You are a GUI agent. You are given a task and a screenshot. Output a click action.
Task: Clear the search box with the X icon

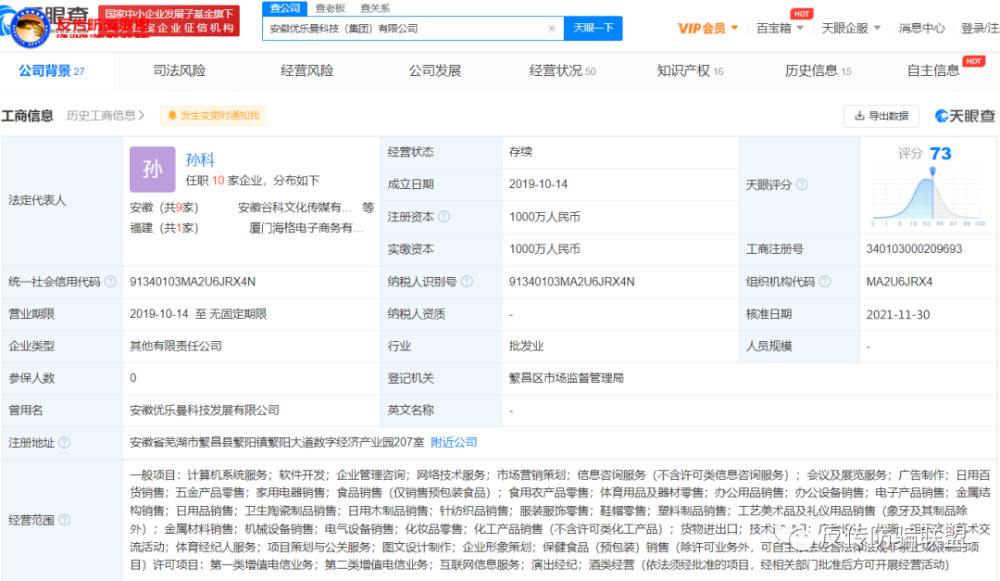point(552,28)
